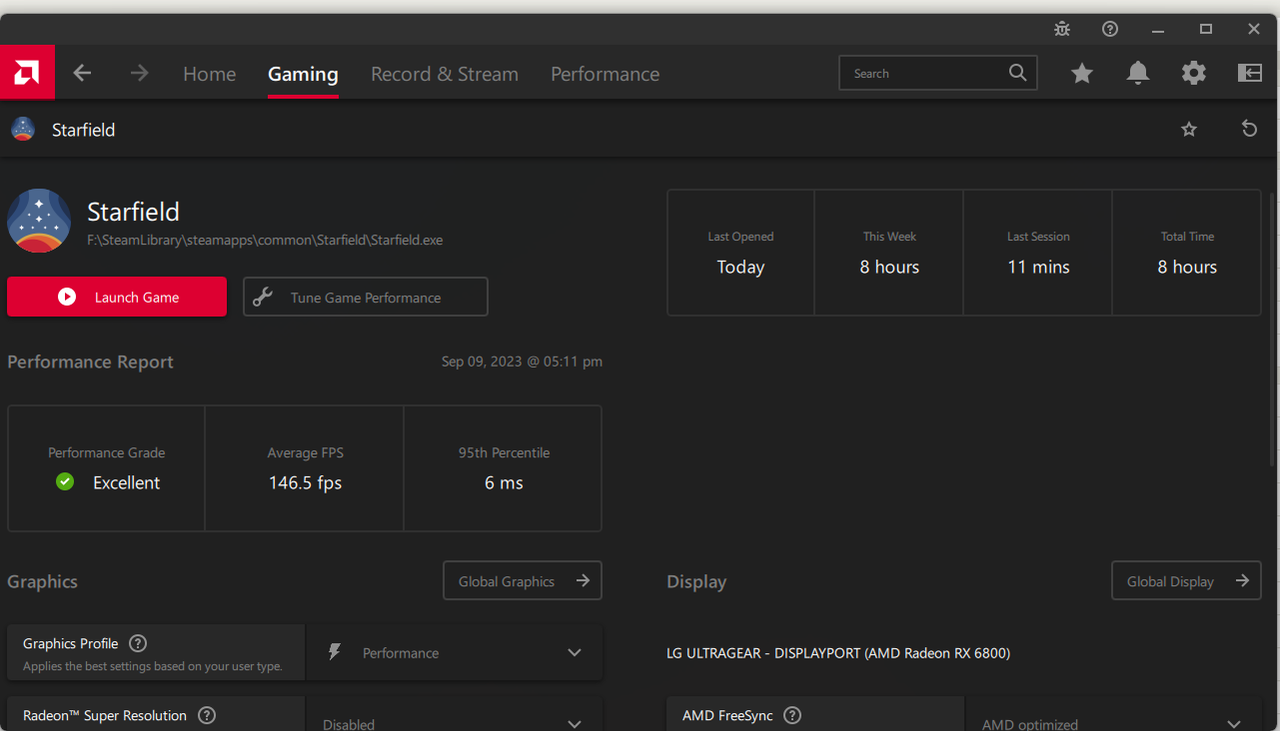
Task: Open Global Graphics settings
Action: [x=522, y=581]
